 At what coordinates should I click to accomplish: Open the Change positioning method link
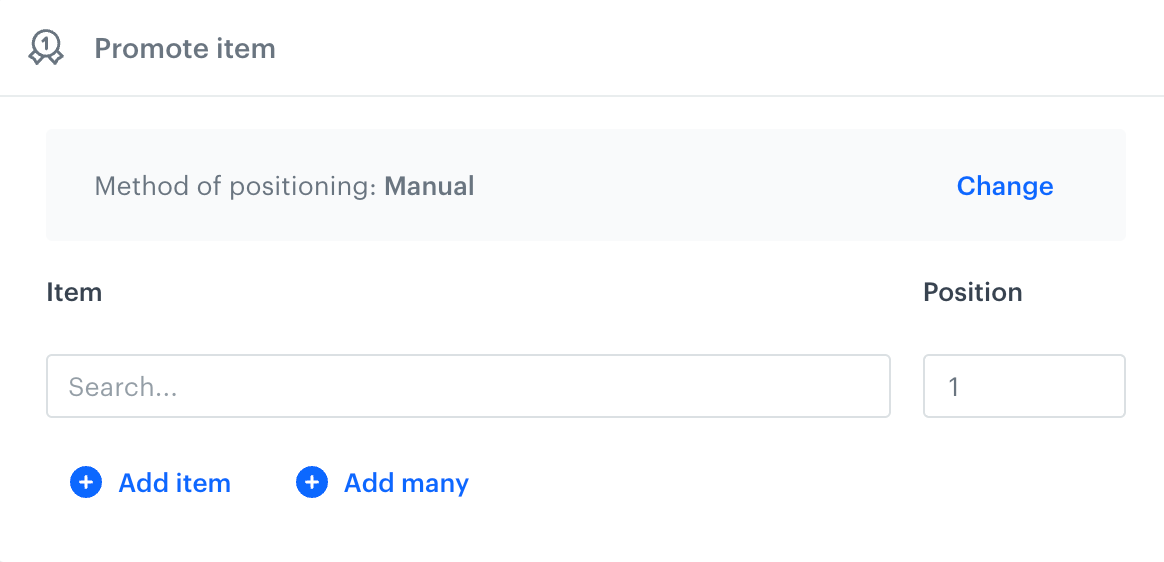pyautogui.click(x=1004, y=186)
